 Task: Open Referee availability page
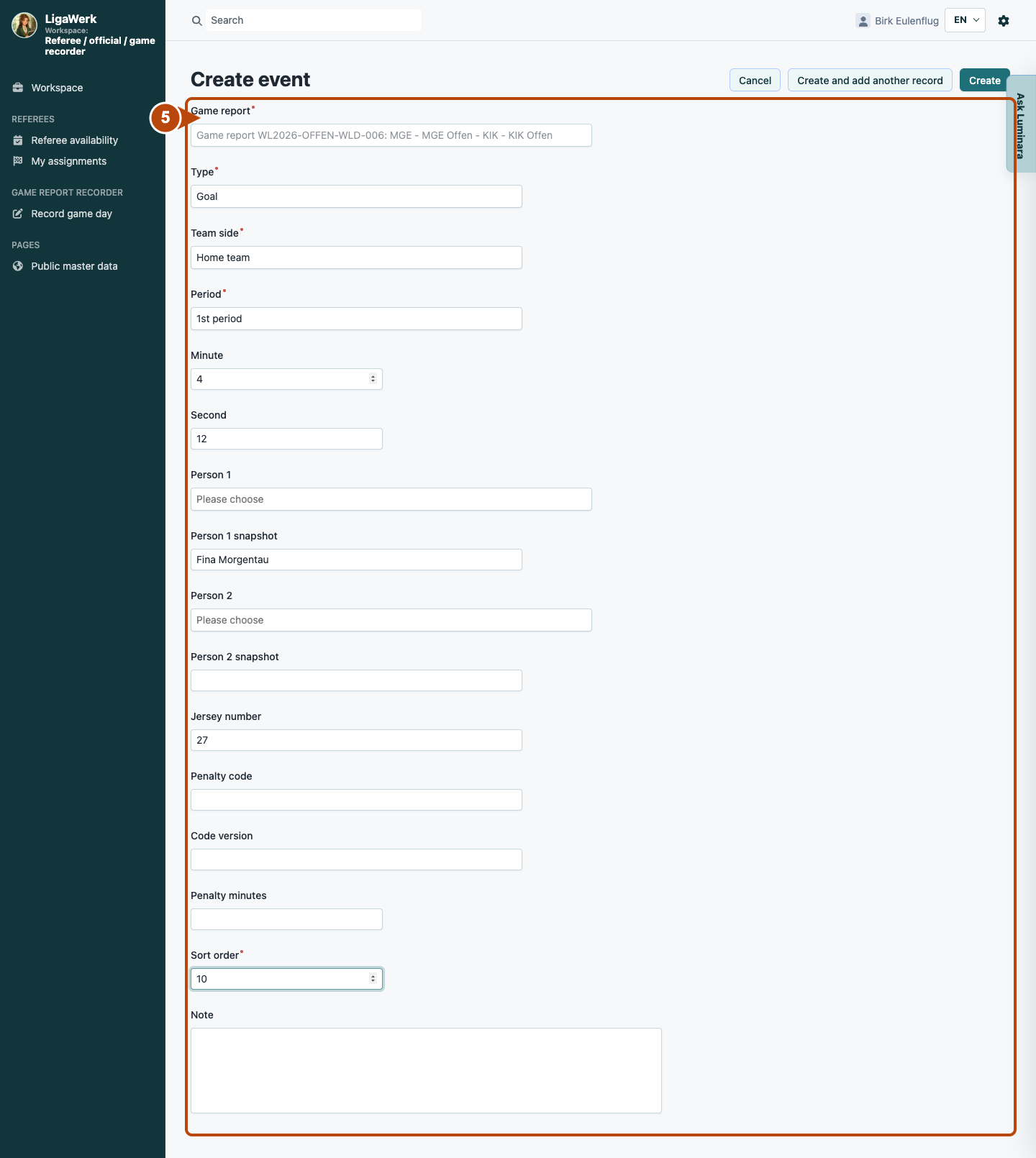75,140
